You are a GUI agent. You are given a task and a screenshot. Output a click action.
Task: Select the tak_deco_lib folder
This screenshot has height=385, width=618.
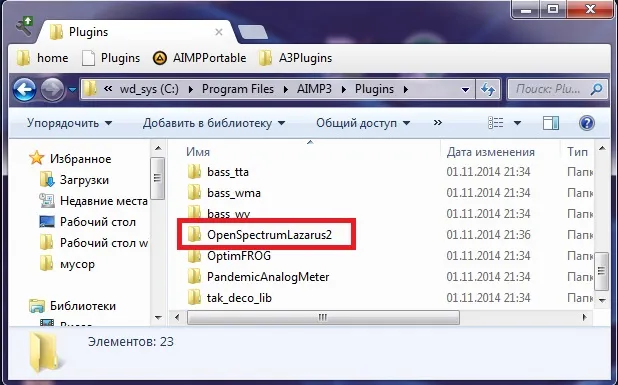(239, 298)
